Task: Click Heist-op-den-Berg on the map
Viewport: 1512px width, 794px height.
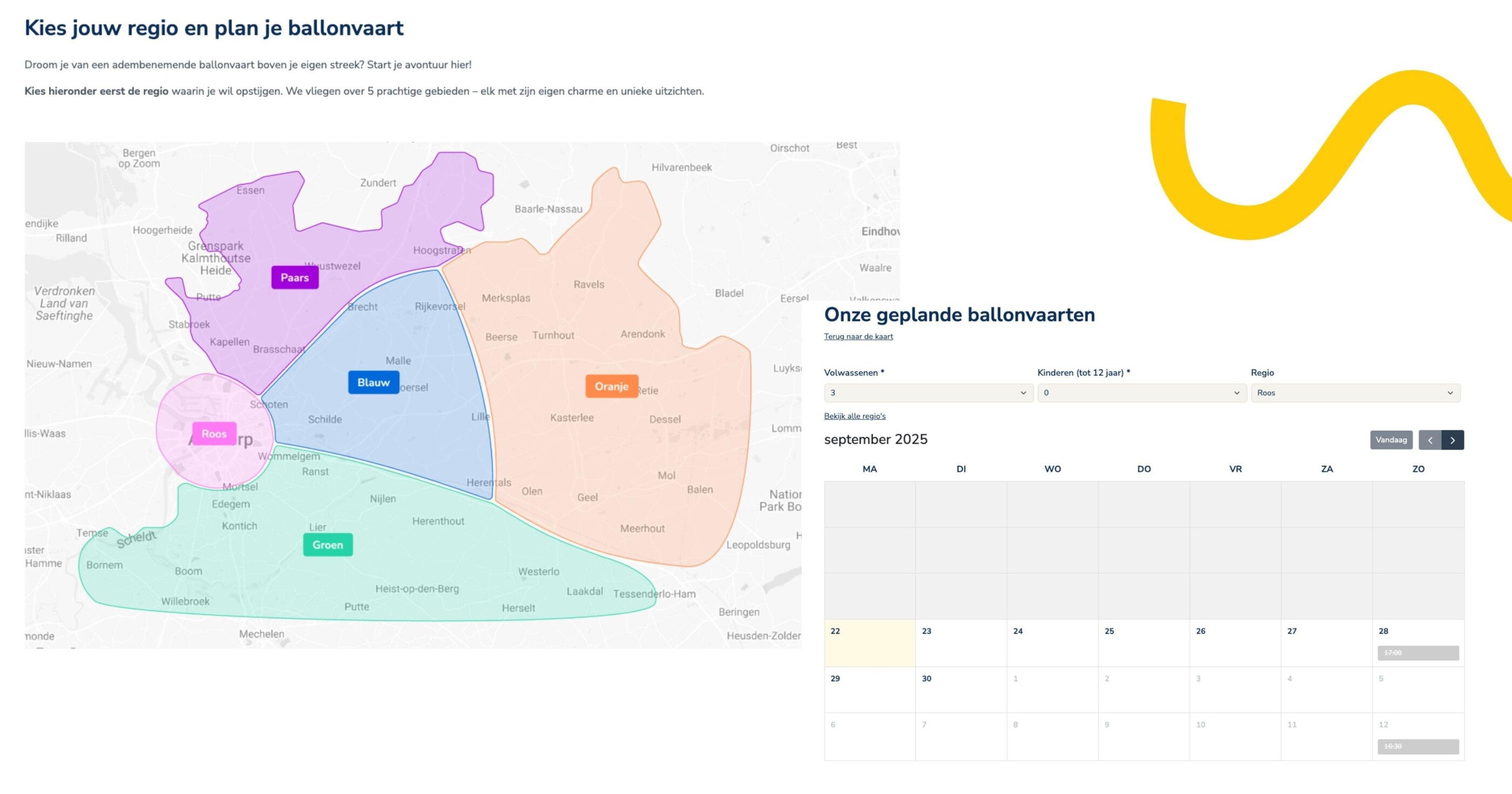Action: pyautogui.click(x=417, y=588)
